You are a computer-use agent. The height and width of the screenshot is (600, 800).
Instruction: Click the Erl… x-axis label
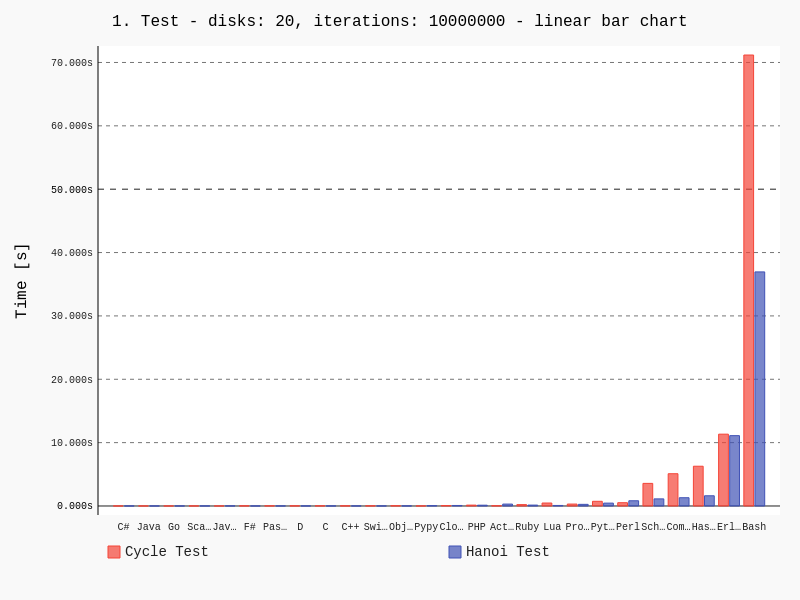729,527
